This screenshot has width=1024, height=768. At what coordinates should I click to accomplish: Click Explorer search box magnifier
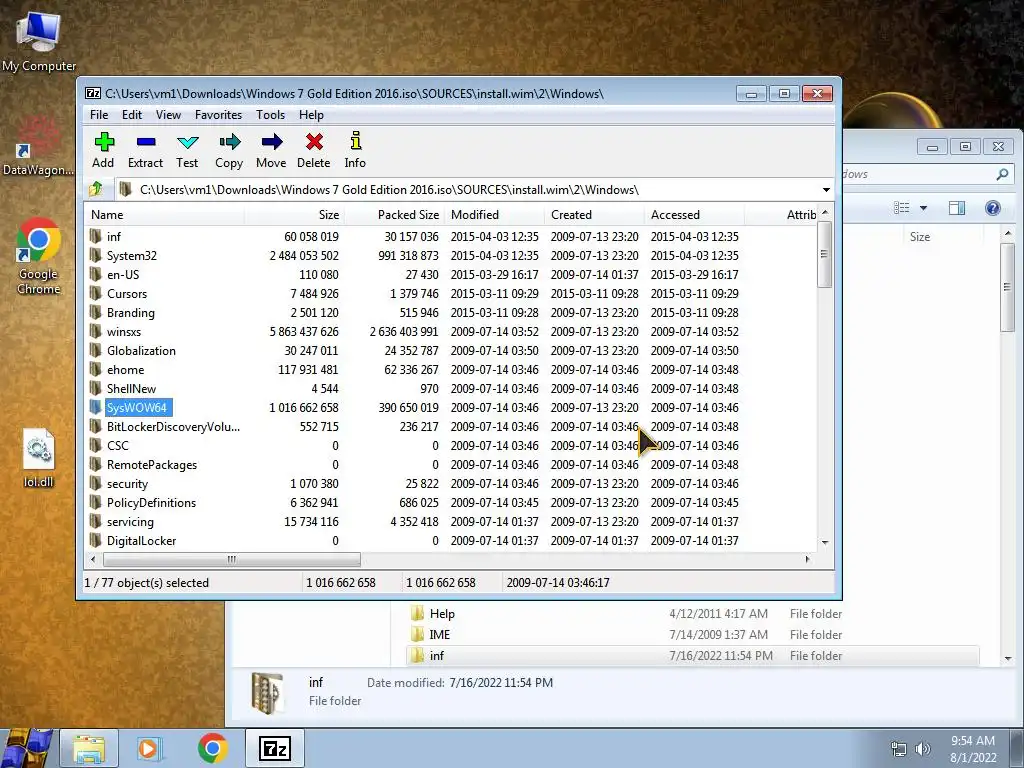1002,174
